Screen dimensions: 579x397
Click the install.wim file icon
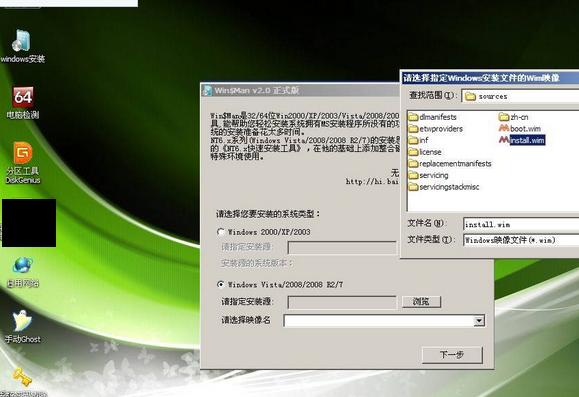click(x=504, y=140)
